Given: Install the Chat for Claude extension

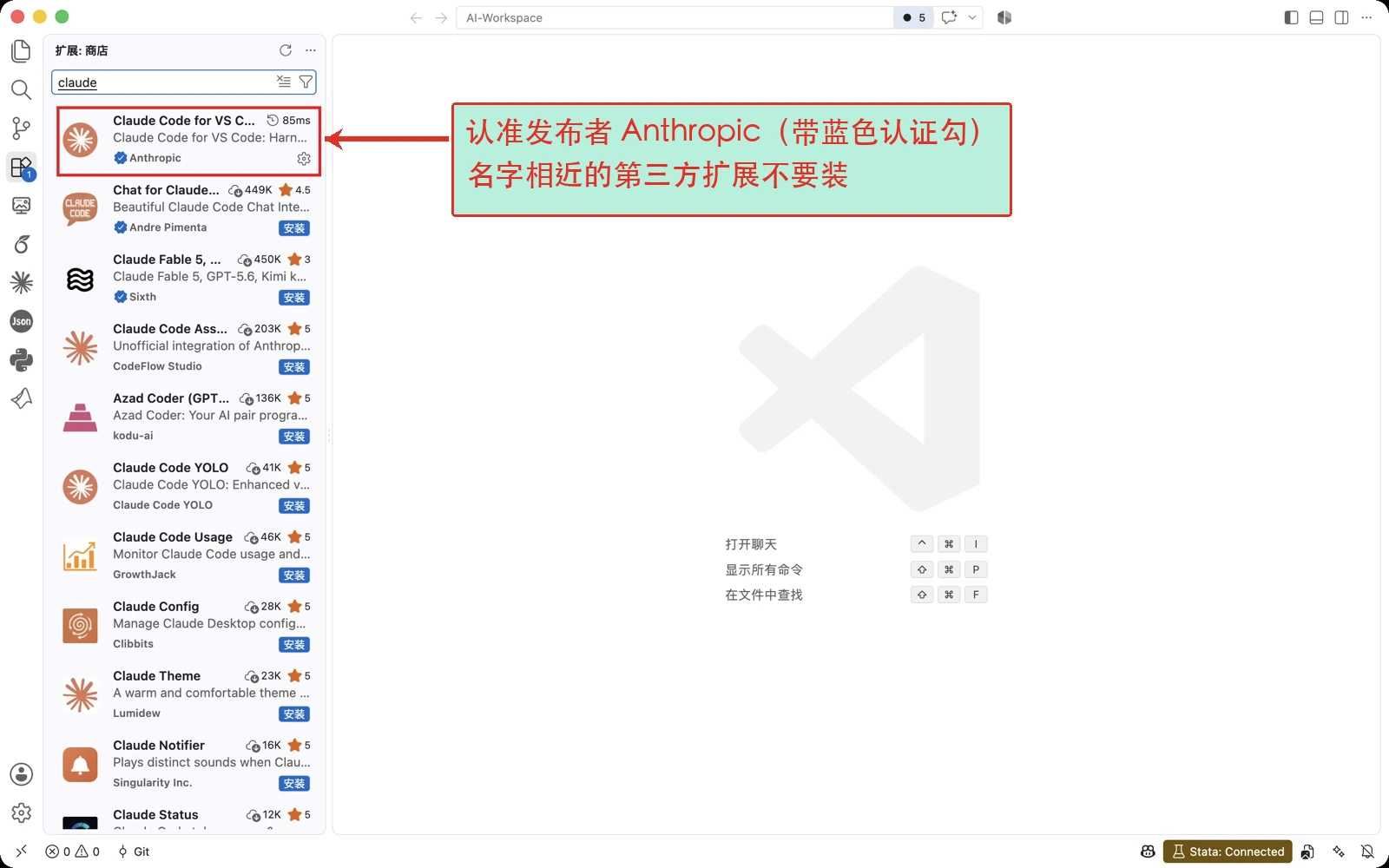Looking at the screenshot, I should coord(294,228).
